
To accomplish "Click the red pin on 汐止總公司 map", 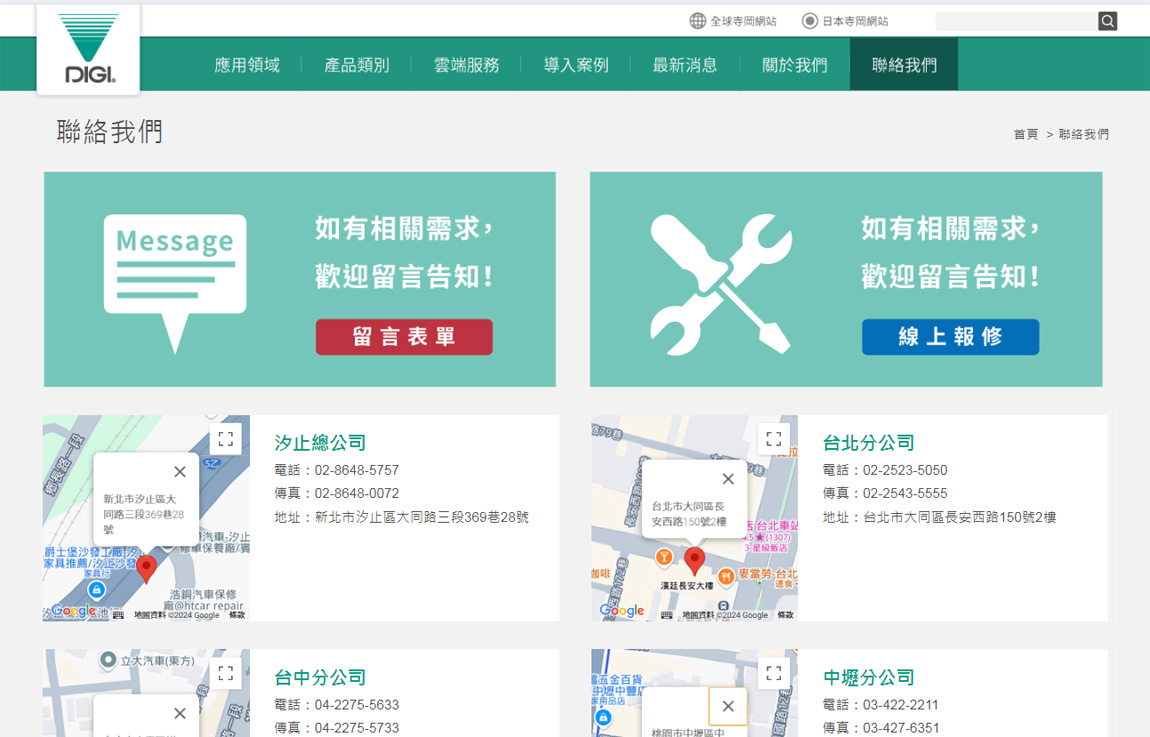I will (147, 568).
